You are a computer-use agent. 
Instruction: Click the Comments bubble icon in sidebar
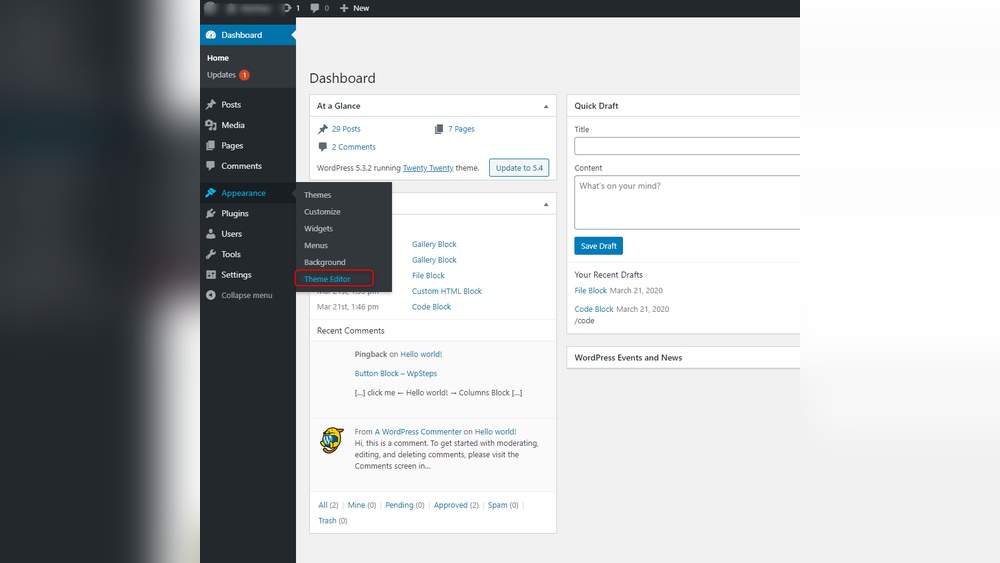tap(211, 166)
